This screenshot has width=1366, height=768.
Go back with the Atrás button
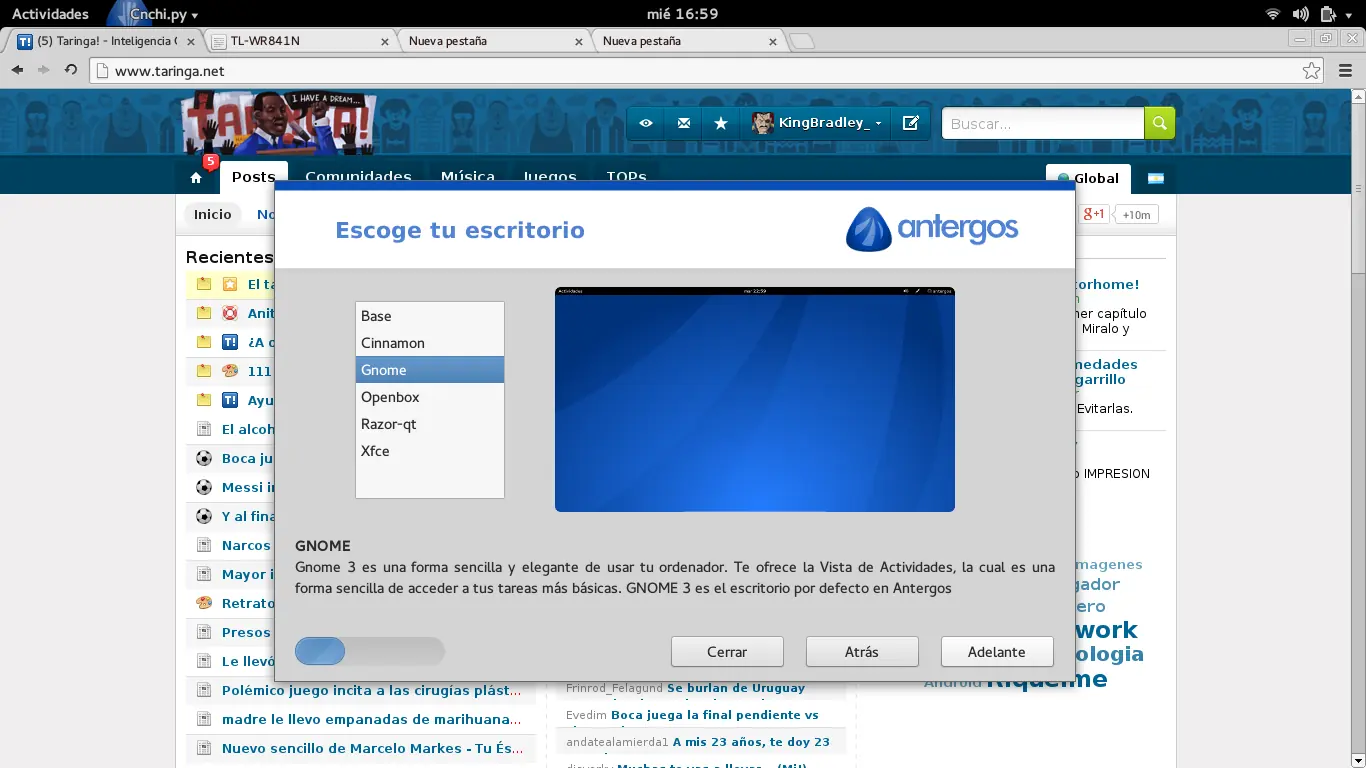862,652
